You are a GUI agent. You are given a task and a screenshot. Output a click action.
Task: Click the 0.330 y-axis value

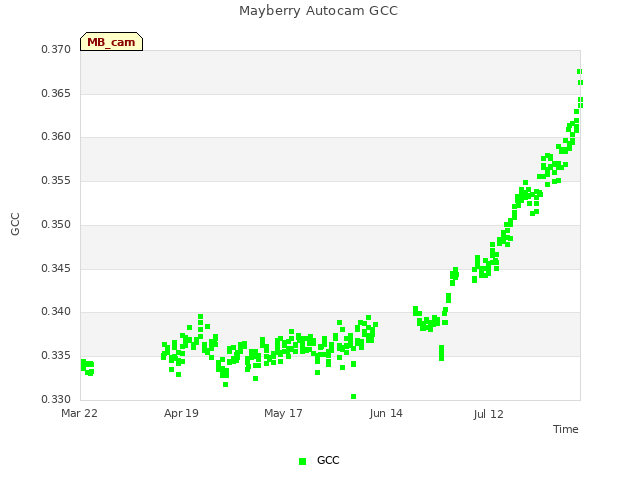click(56, 399)
